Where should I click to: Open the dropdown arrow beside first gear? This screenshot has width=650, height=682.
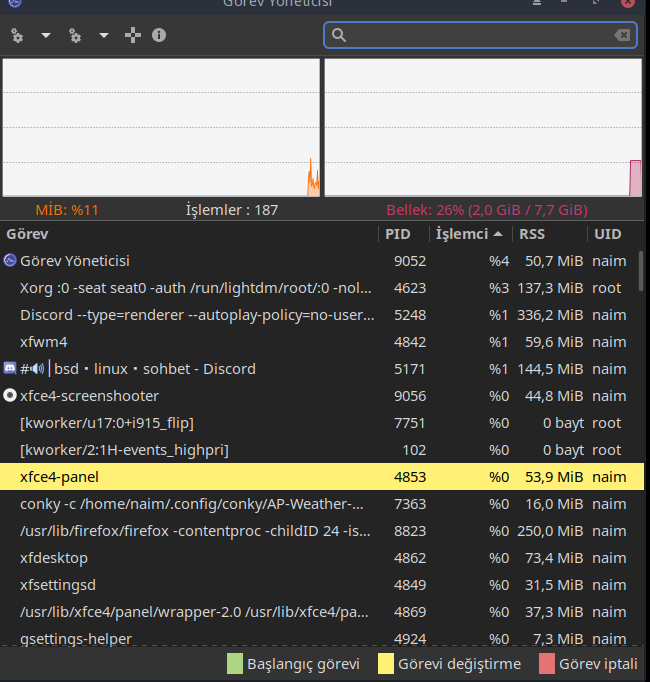tap(45, 36)
